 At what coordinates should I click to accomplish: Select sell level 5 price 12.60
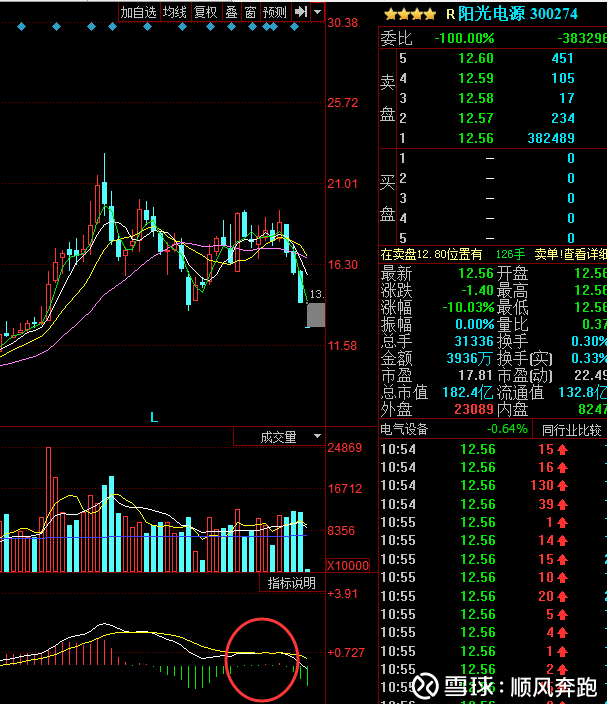[476, 58]
